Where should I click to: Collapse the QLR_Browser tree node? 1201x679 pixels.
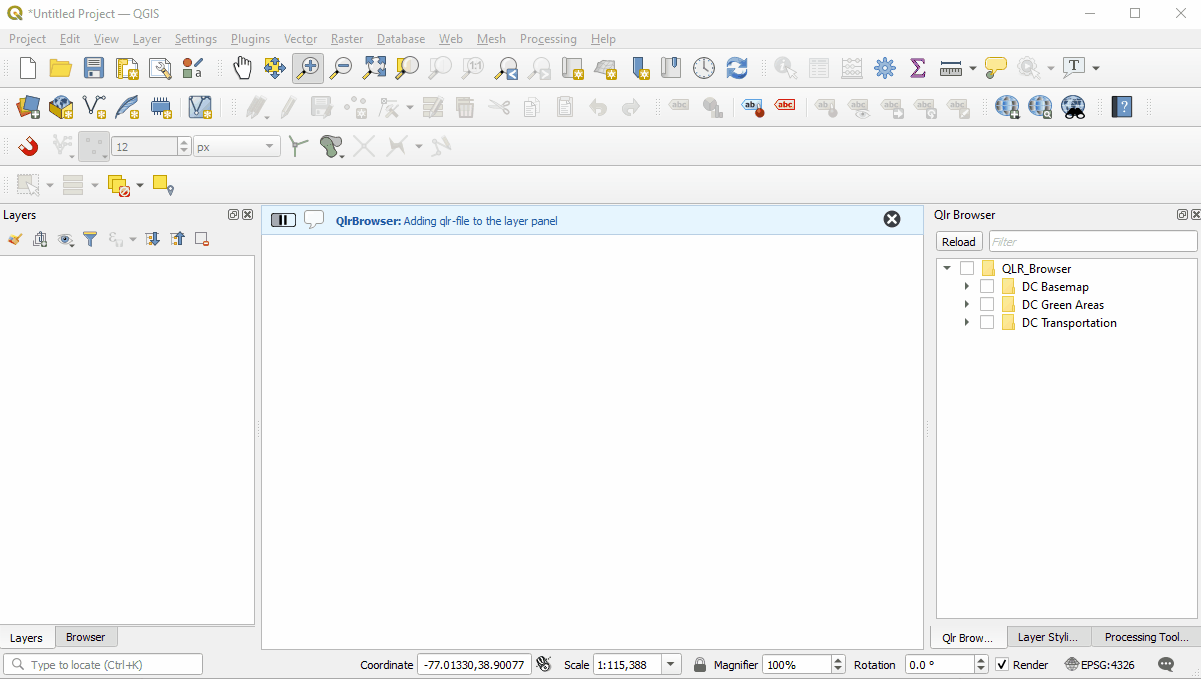point(946,268)
